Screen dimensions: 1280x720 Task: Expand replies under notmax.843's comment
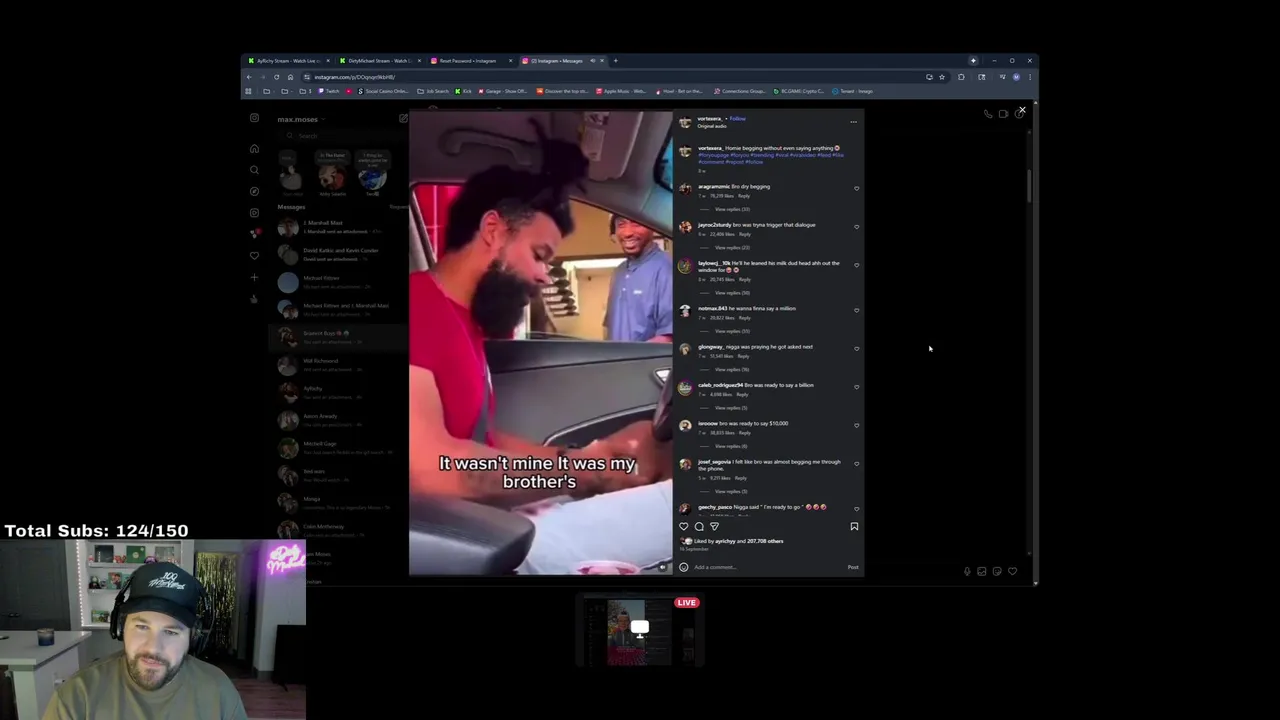tap(732, 331)
